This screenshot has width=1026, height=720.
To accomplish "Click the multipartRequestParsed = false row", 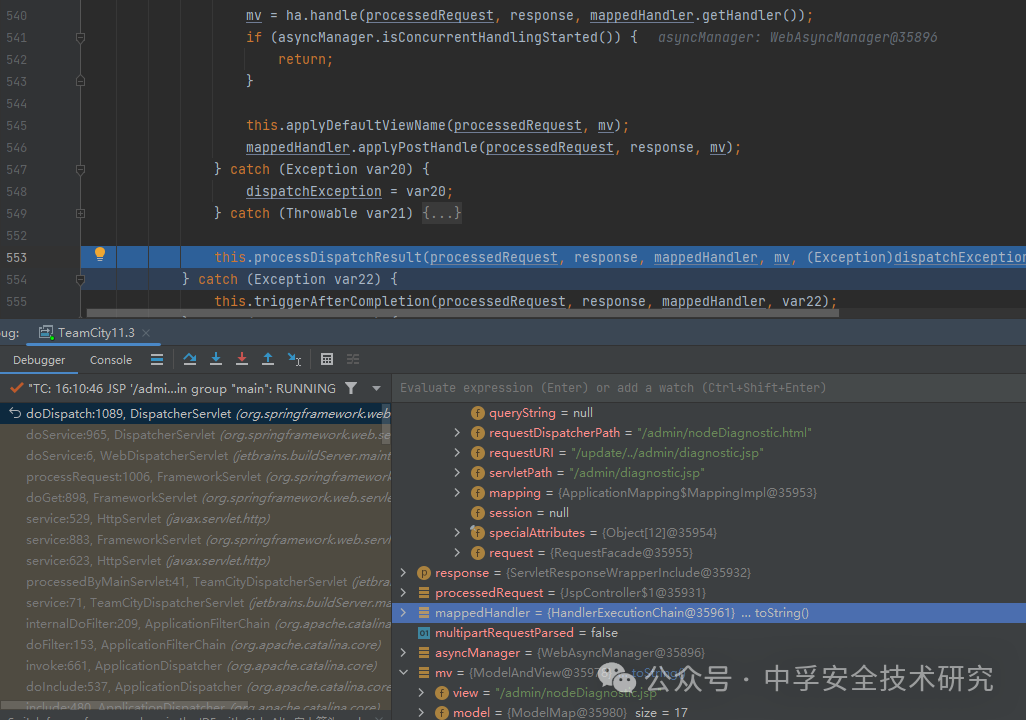I will pos(709,633).
